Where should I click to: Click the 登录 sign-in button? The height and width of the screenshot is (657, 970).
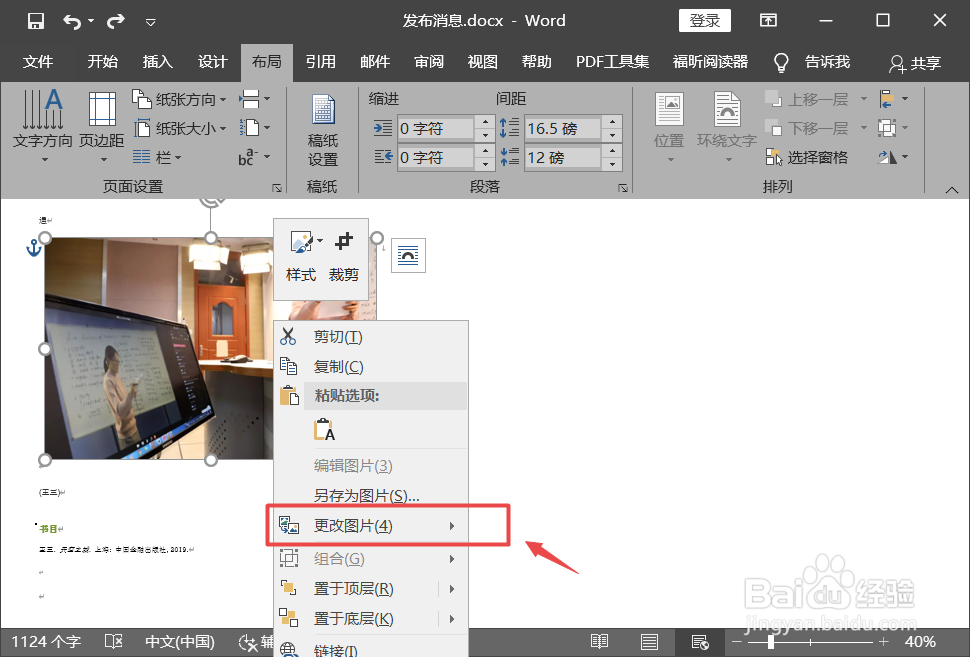click(x=705, y=20)
